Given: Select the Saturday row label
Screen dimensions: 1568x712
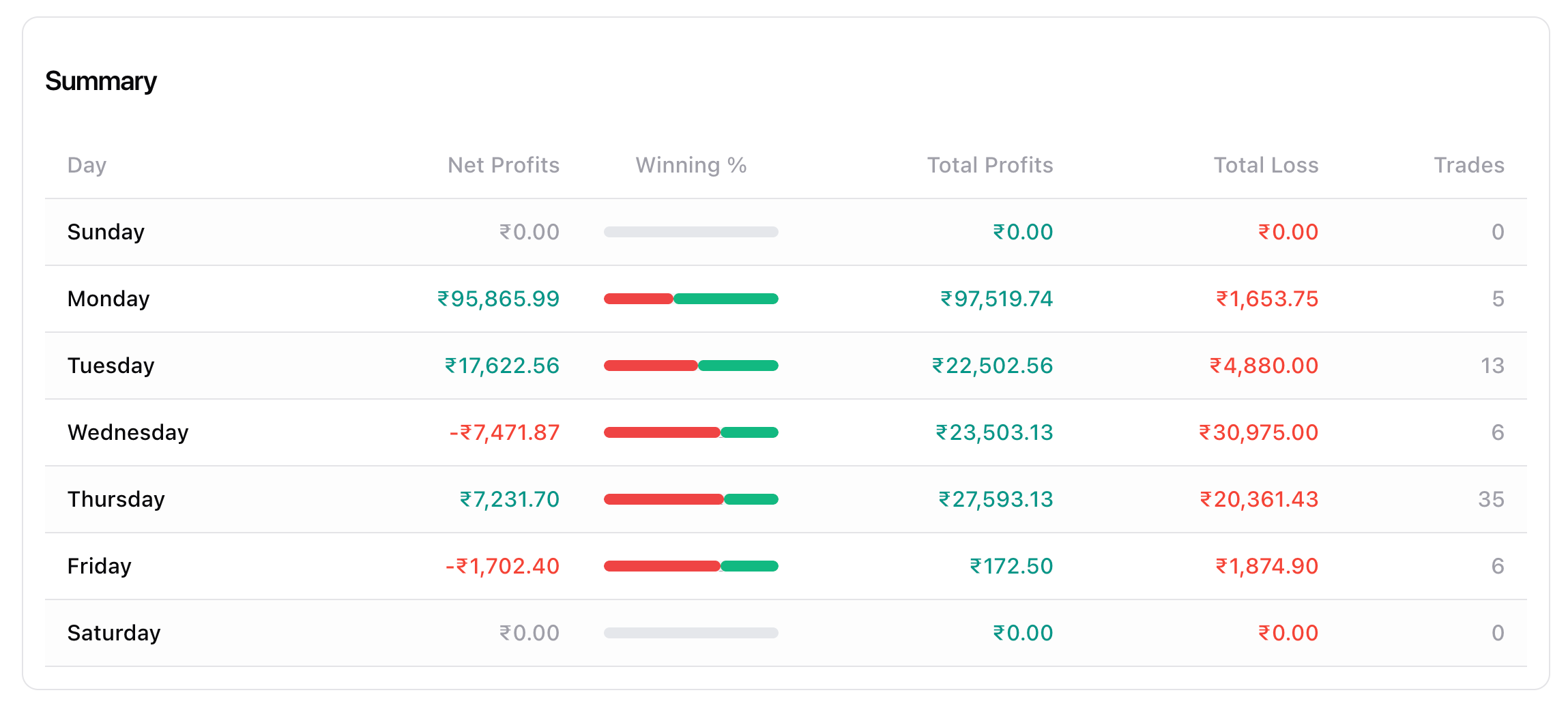Looking at the screenshot, I should point(114,633).
